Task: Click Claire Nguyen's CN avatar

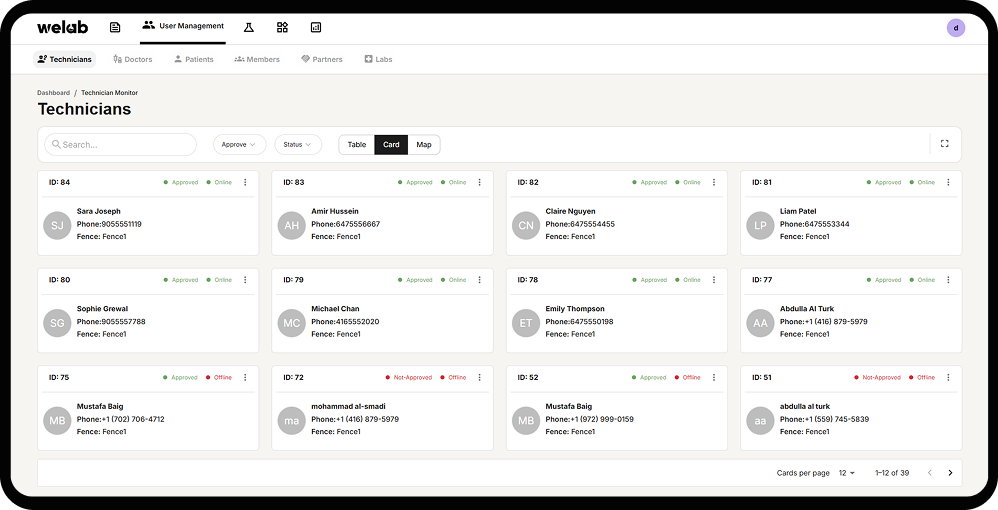Action: pos(526,225)
